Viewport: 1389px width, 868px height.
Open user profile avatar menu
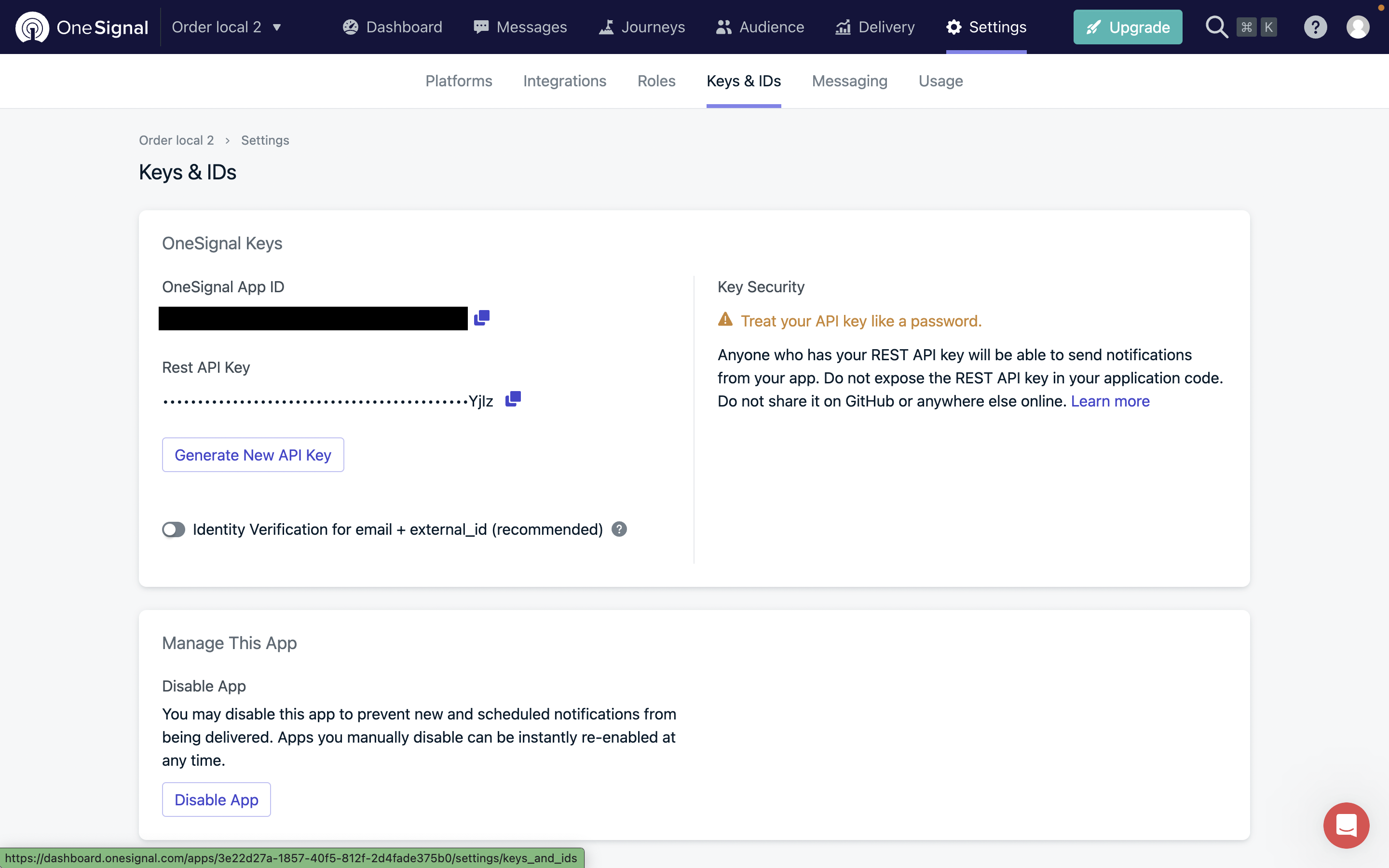1358,27
